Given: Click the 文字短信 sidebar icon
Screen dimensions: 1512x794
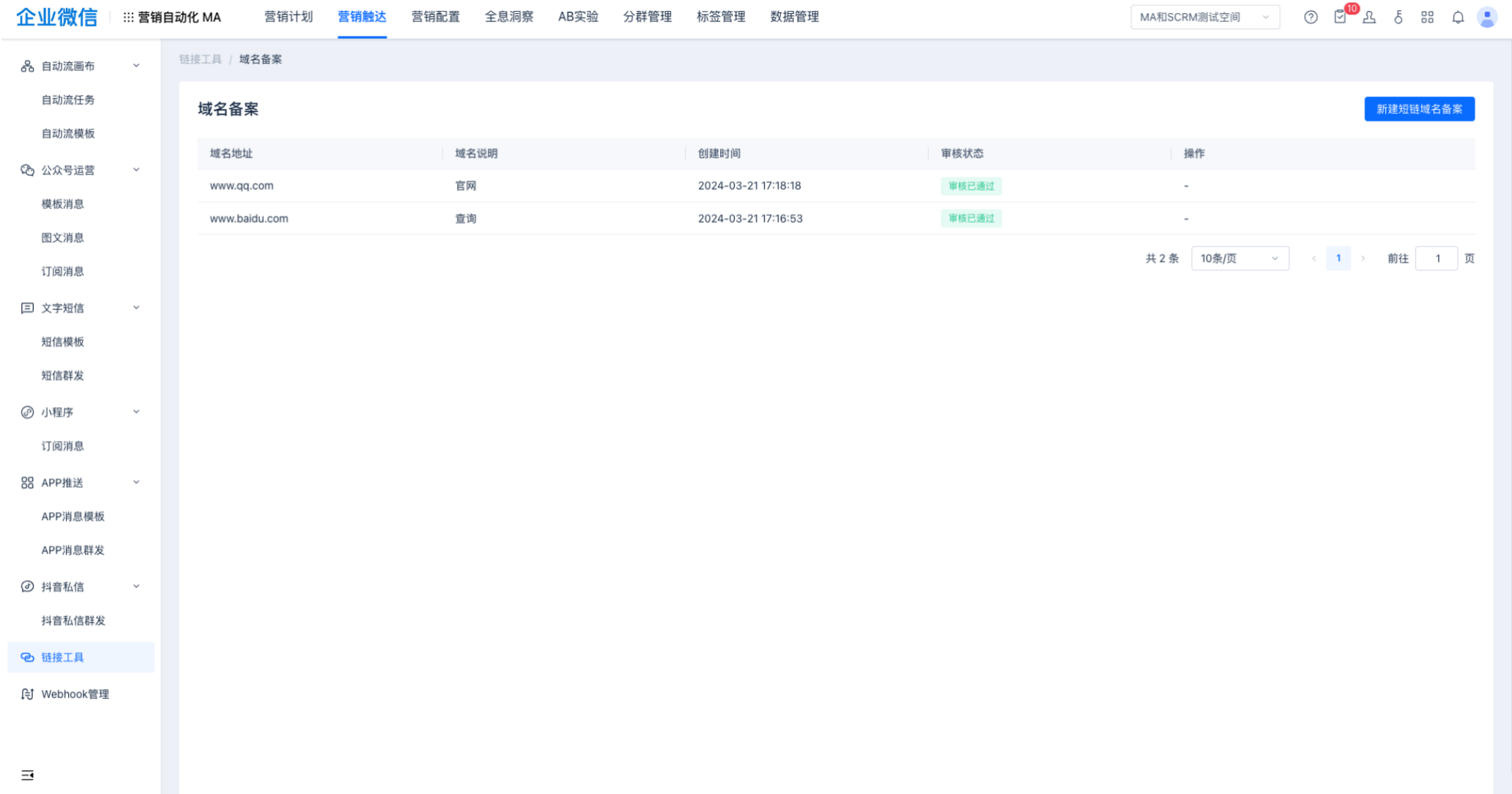Looking at the screenshot, I should click(x=27, y=308).
